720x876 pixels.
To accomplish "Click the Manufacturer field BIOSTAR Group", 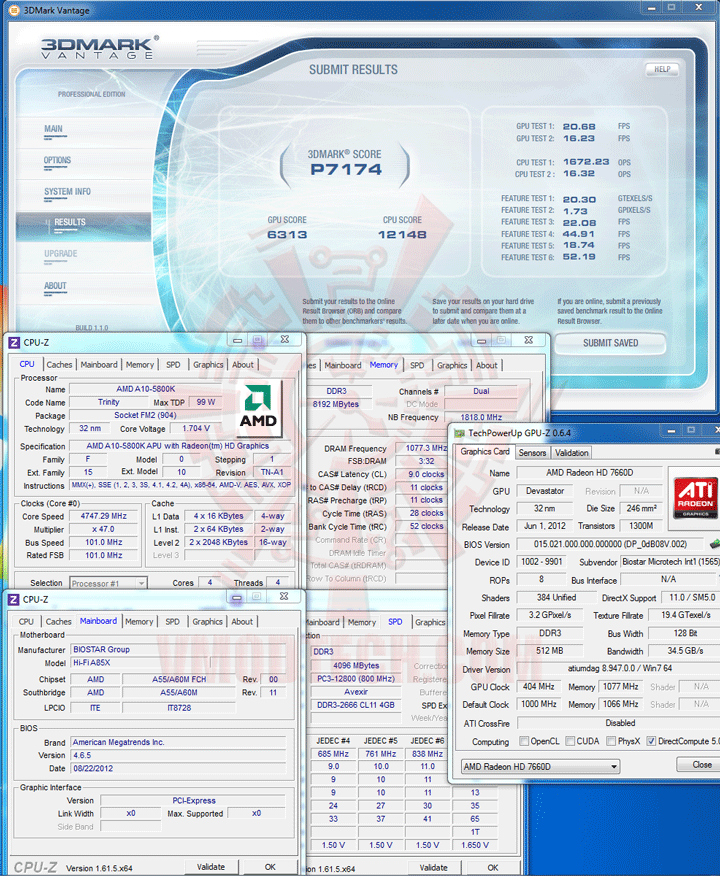I will [178, 649].
